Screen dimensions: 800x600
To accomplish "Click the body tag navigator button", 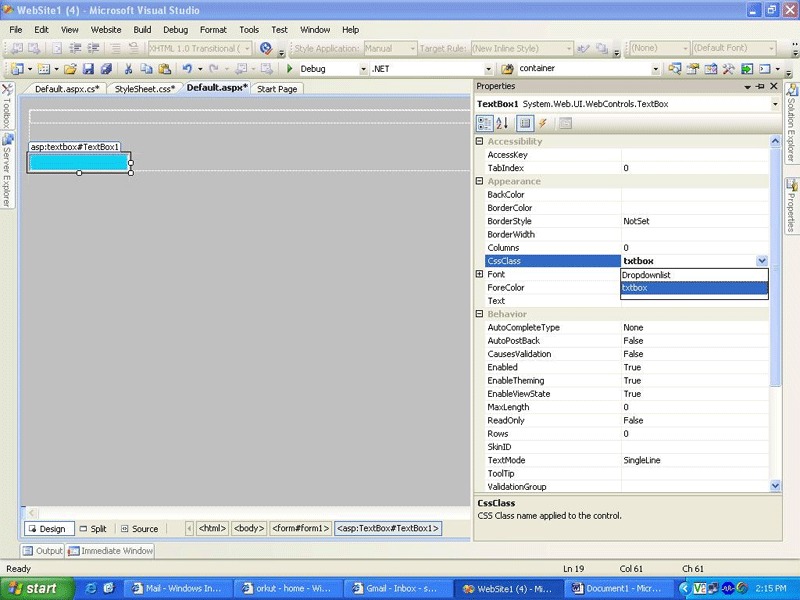I will (248, 530).
